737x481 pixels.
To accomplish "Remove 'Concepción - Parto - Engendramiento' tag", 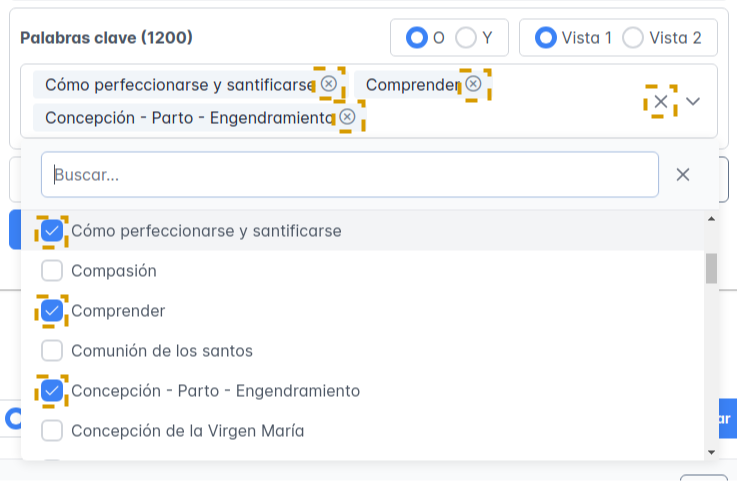I will pos(347,118).
